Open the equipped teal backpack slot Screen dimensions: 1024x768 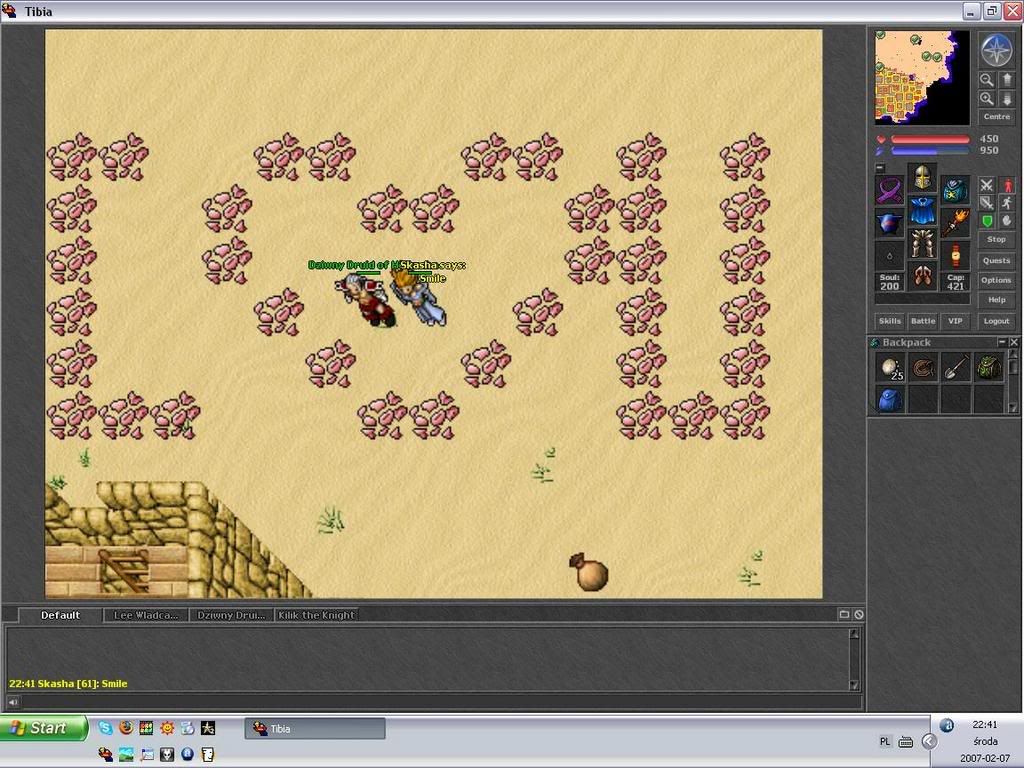coord(955,190)
